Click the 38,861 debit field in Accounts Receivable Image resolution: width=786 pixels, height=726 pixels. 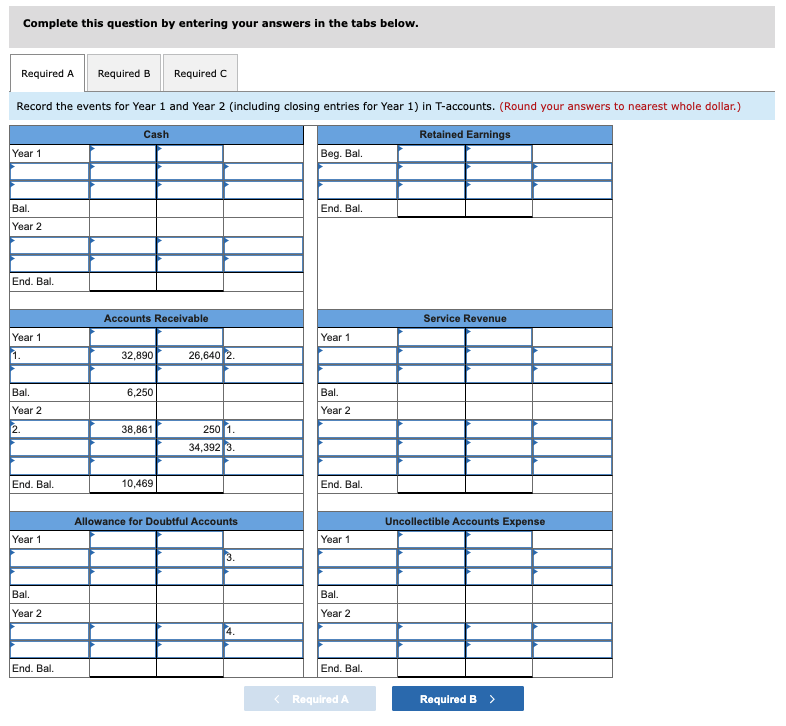(123, 429)
